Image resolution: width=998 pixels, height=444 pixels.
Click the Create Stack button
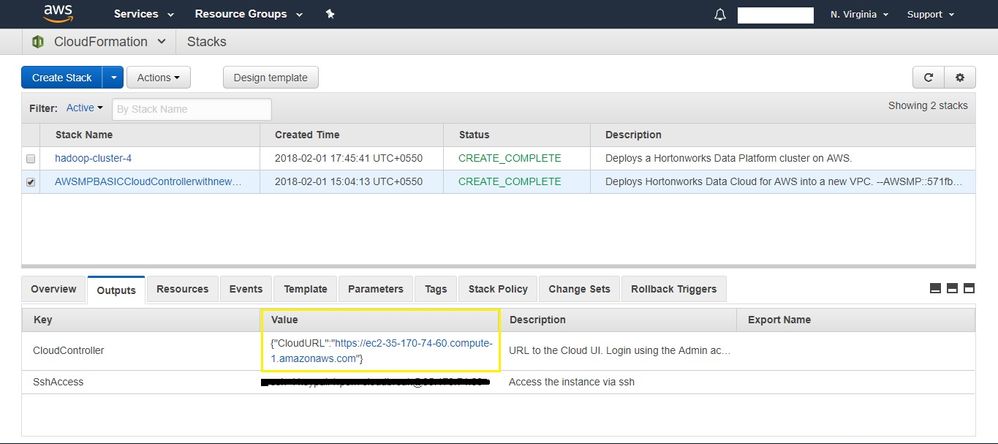tap(62, 77)
